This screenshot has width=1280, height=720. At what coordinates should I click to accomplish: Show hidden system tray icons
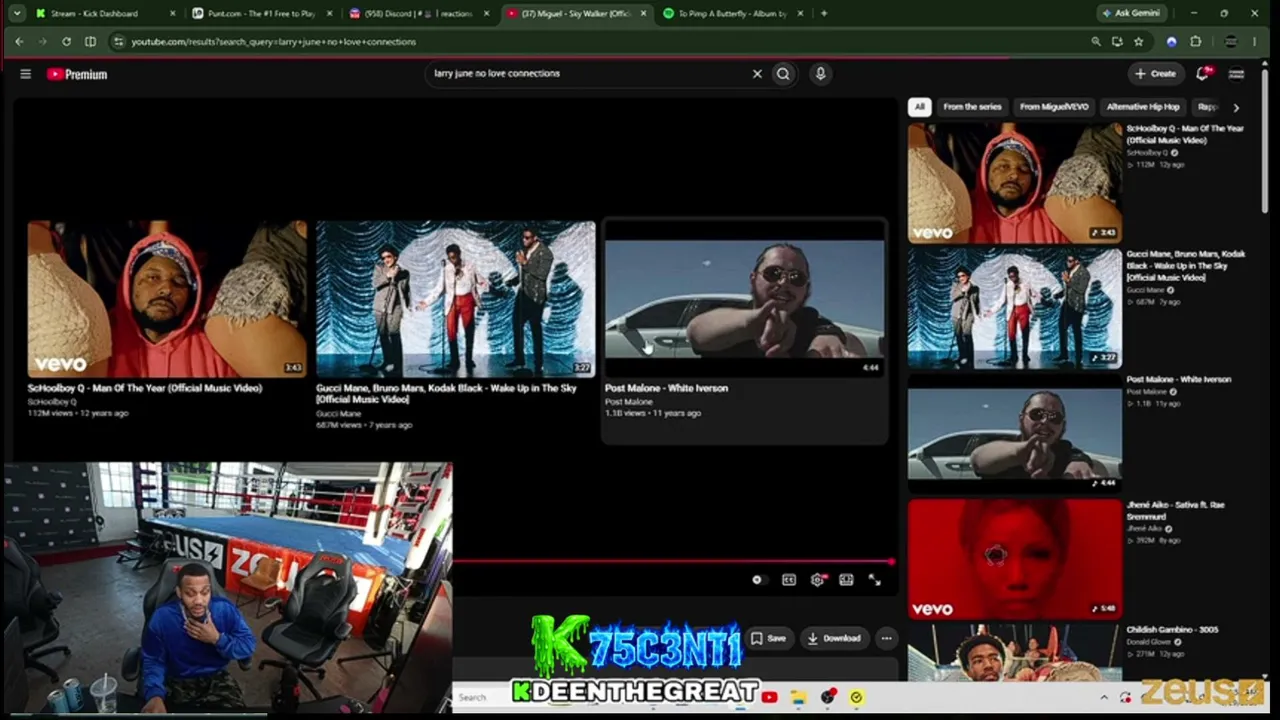click(x=1104, y=697)
